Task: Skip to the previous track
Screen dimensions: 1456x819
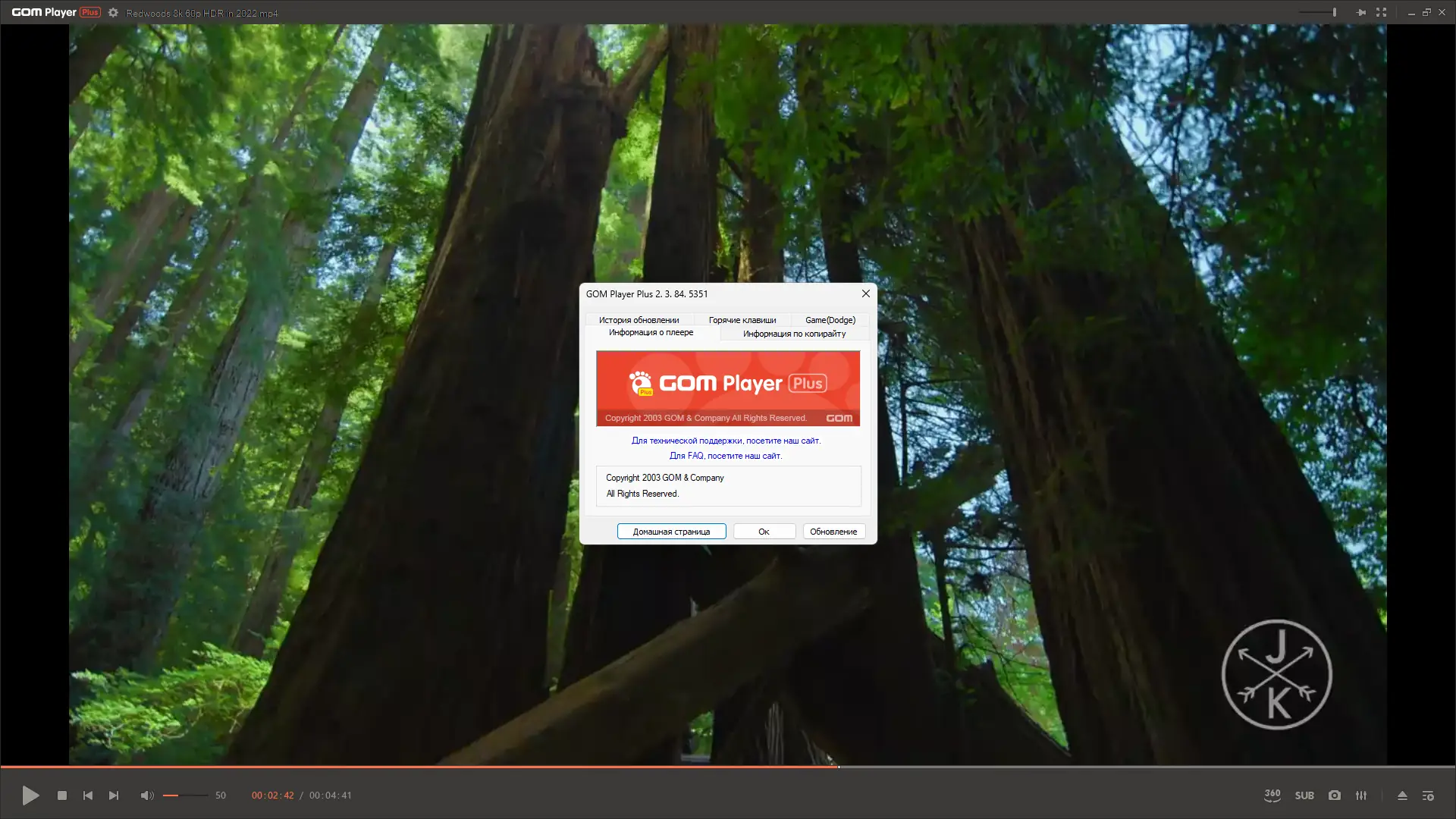Action: [x=88, y=795]
